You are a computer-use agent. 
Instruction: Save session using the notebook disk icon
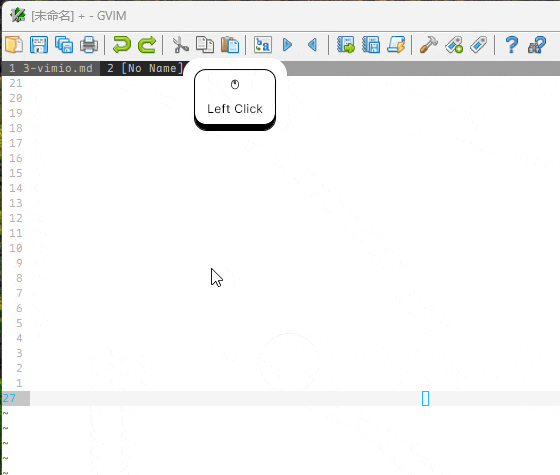pos(371,45)
